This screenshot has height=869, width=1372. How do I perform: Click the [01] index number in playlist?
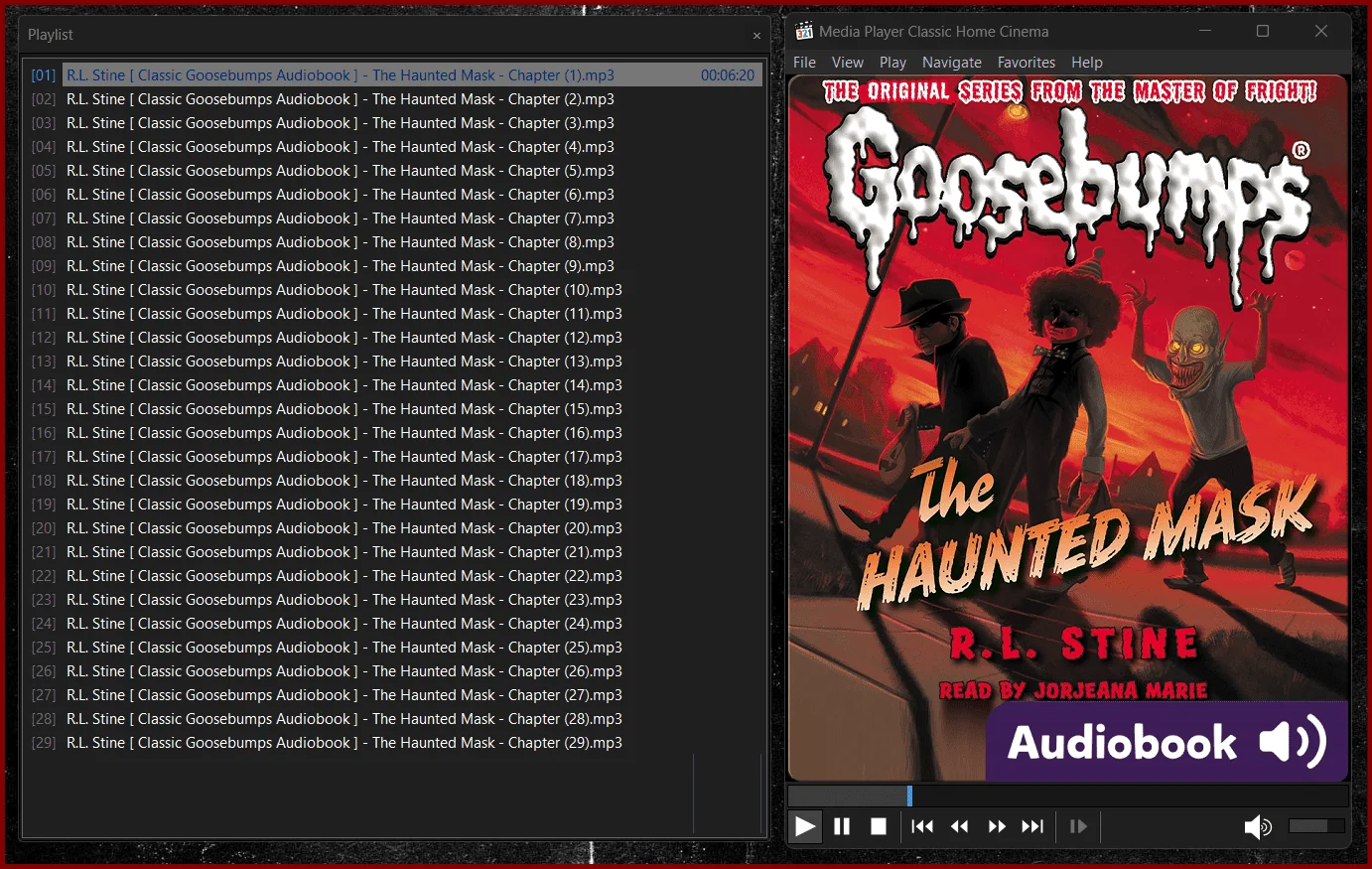(43, 74)
